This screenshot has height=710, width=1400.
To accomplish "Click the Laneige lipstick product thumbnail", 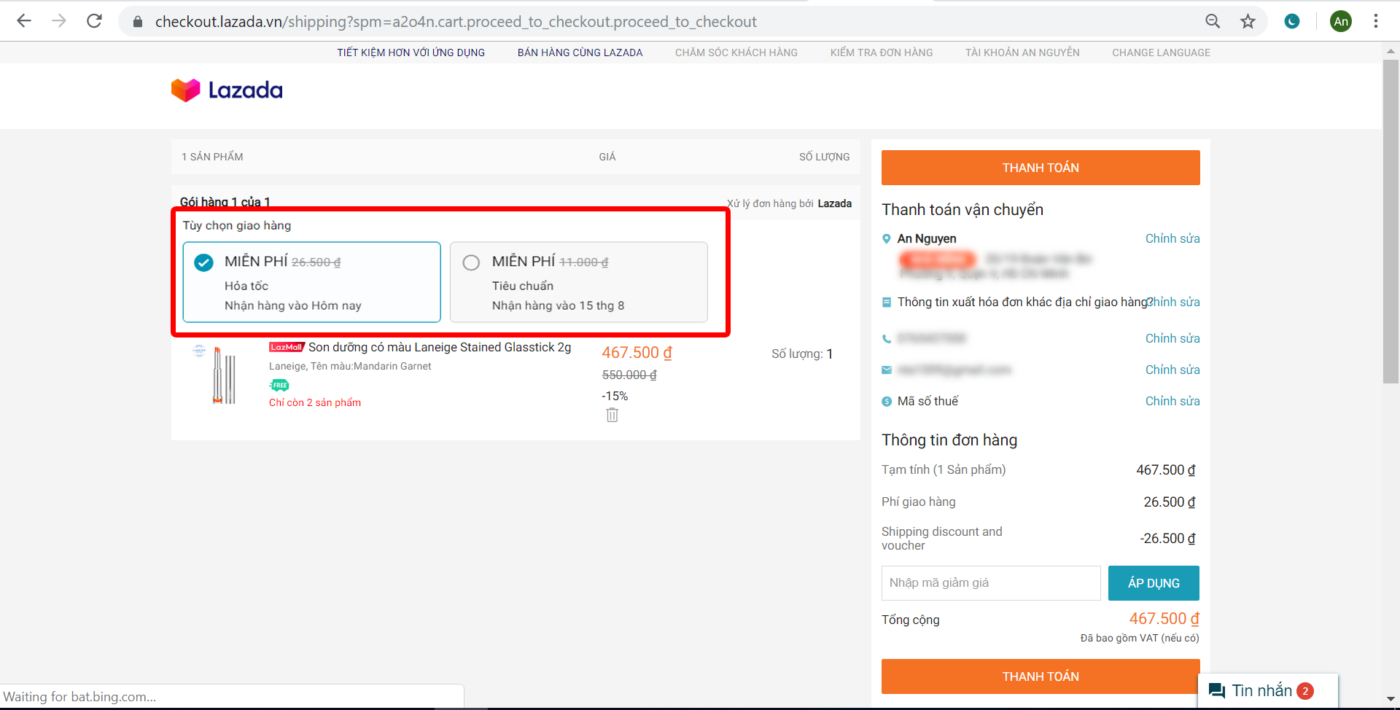I will tap(223, 374).
